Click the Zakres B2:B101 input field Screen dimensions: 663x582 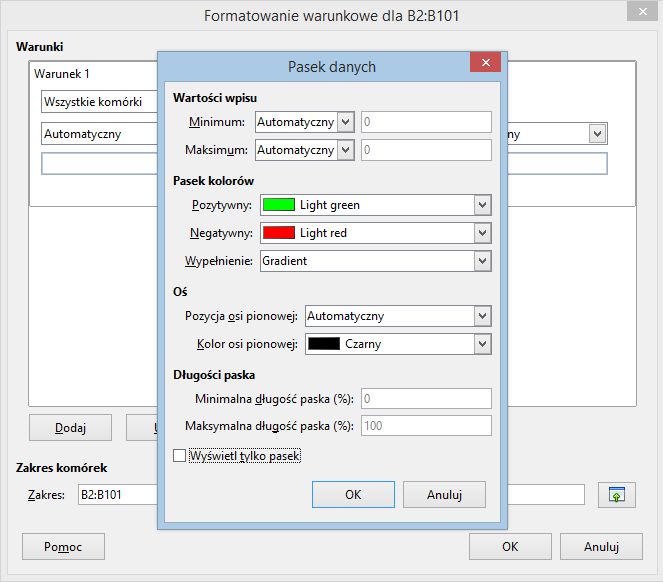115,494
